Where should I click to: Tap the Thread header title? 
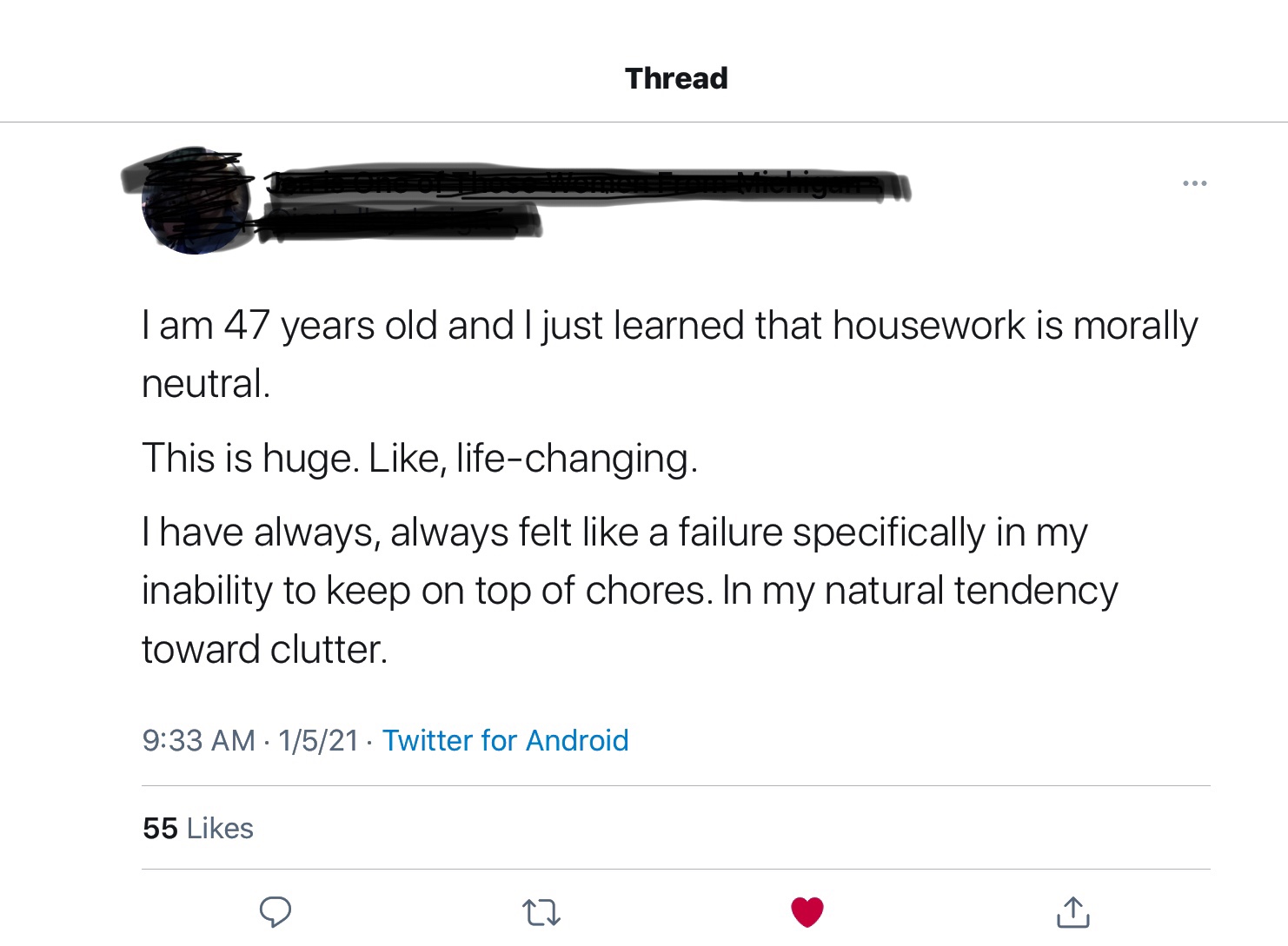pos(676,78)
